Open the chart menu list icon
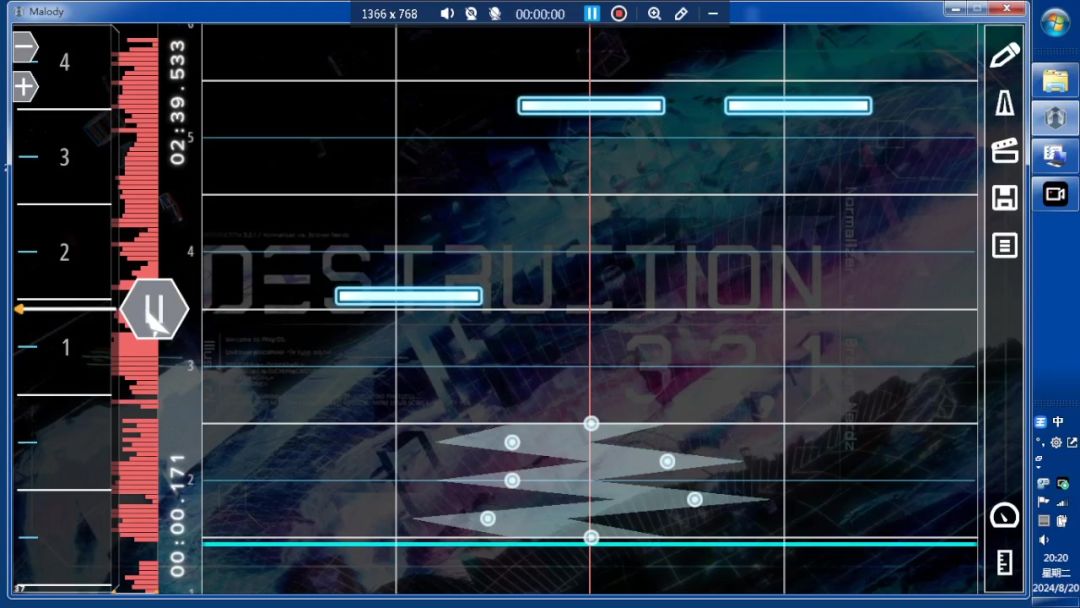 click(1004, 245)
